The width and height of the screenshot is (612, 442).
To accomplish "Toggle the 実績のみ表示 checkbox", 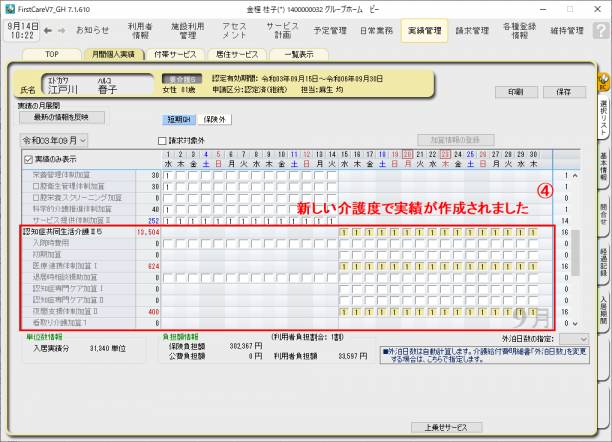I will (28, 159).
